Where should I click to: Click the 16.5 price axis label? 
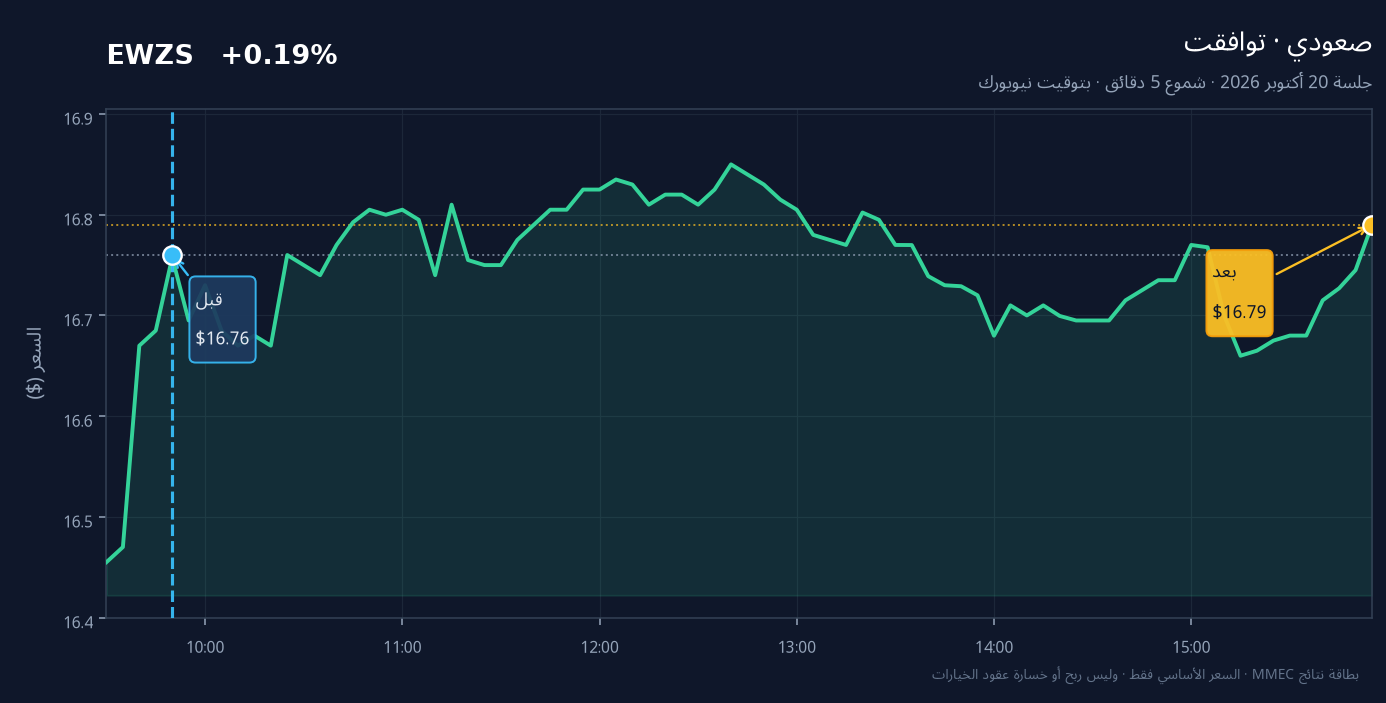pos(78,520)
